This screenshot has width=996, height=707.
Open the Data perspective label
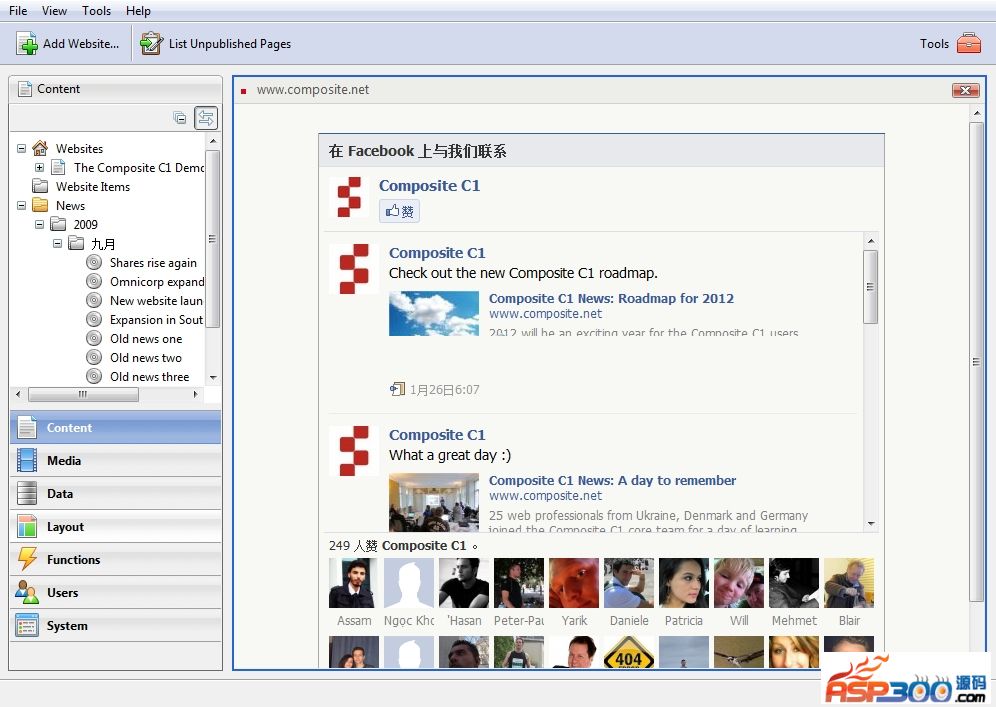60,494
